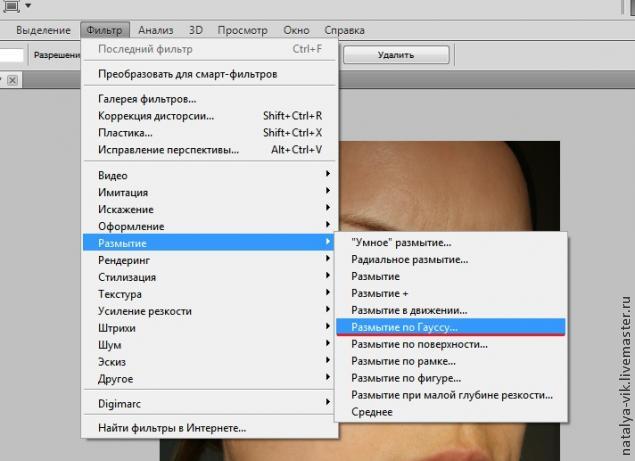
Task: Expand the Digimarc submenu
Action: (x=210, y=404)
